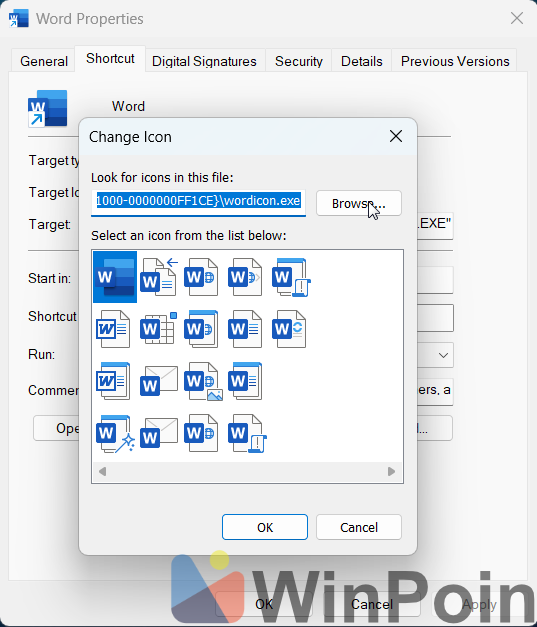Switch to the General tab
The image size is (537, 627).
pos(44,61)
